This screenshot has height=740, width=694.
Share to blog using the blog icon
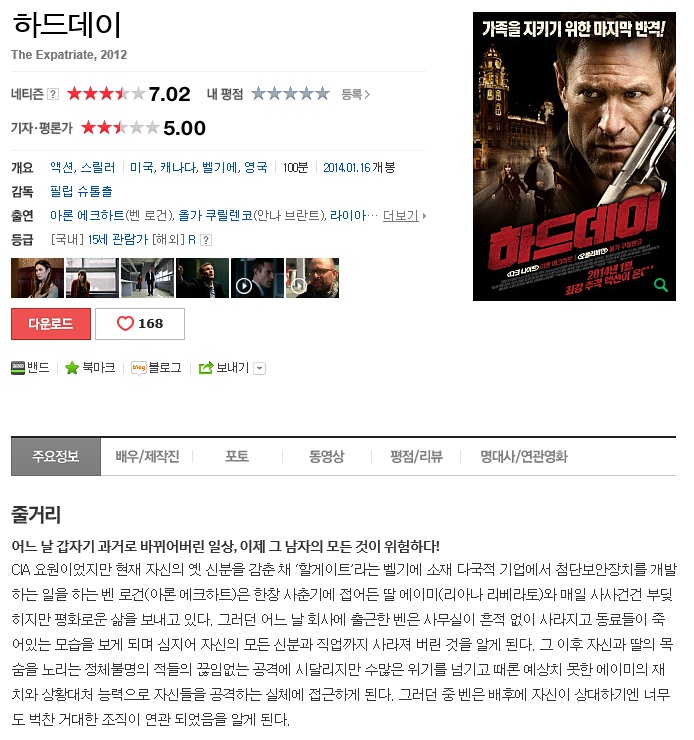(139, 368)
